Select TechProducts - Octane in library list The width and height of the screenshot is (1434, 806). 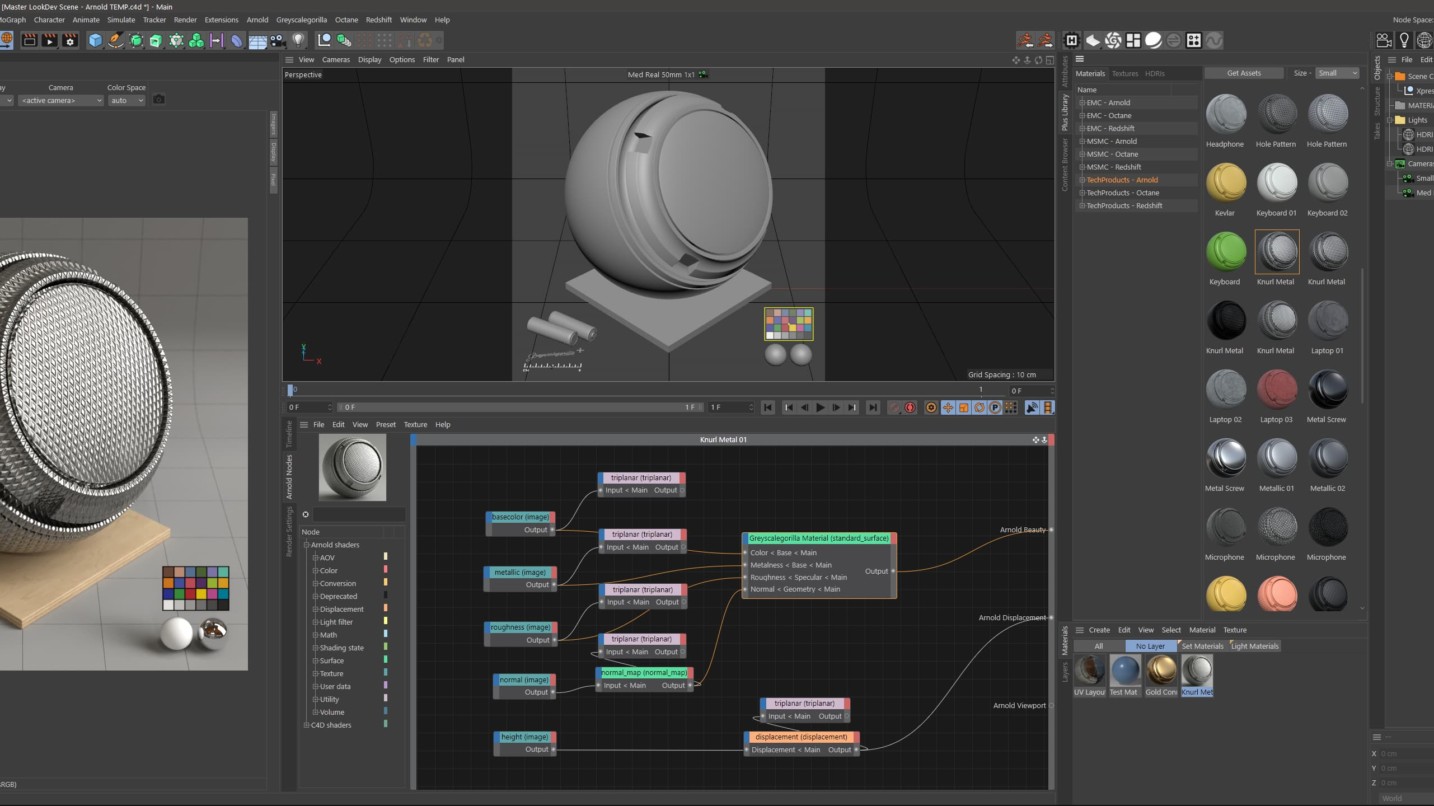point(1122,192)
